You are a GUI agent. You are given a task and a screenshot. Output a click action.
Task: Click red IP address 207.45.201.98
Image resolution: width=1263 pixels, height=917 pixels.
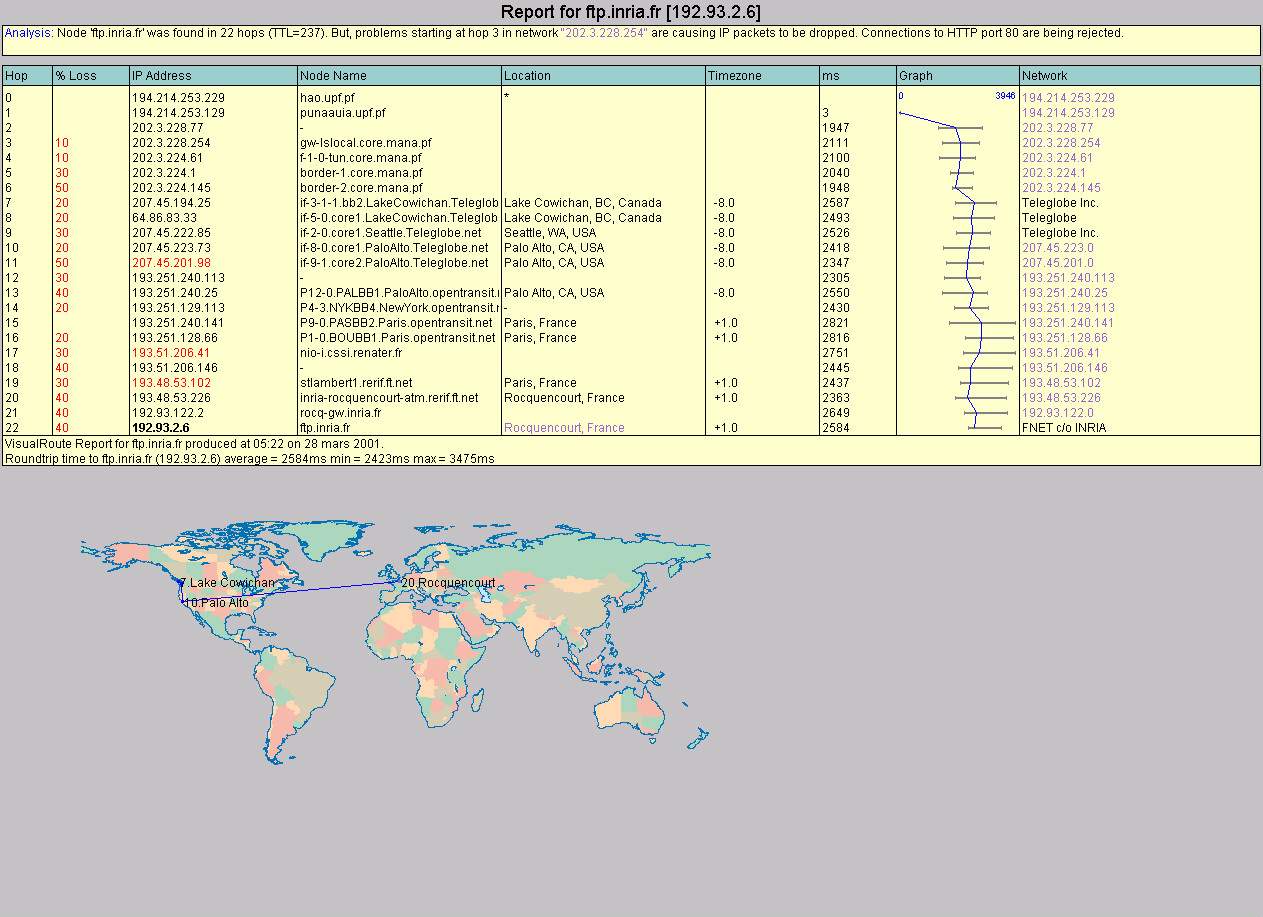(171, 263)
